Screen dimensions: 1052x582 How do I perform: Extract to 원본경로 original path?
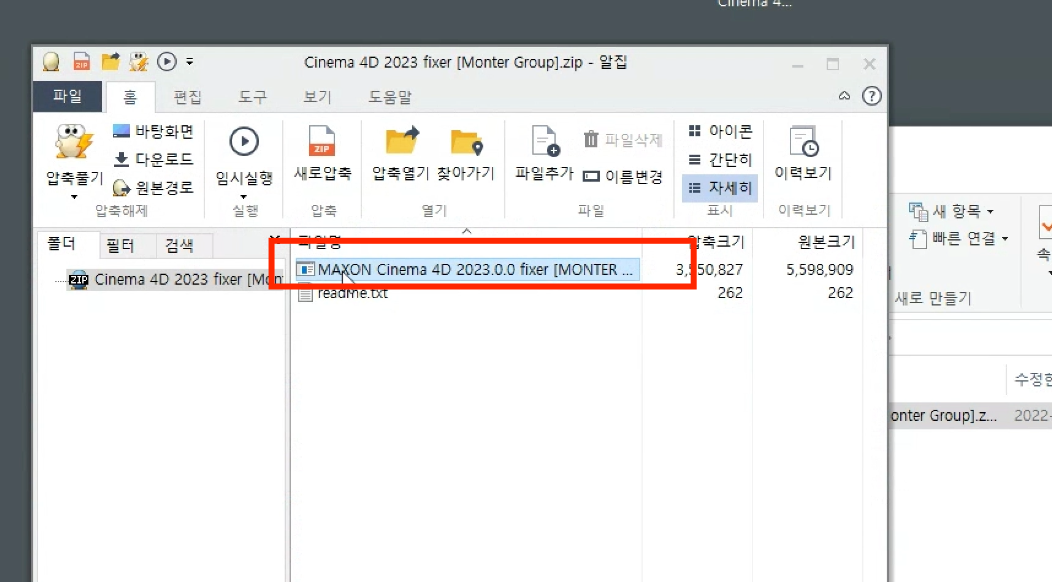point(154,187)
